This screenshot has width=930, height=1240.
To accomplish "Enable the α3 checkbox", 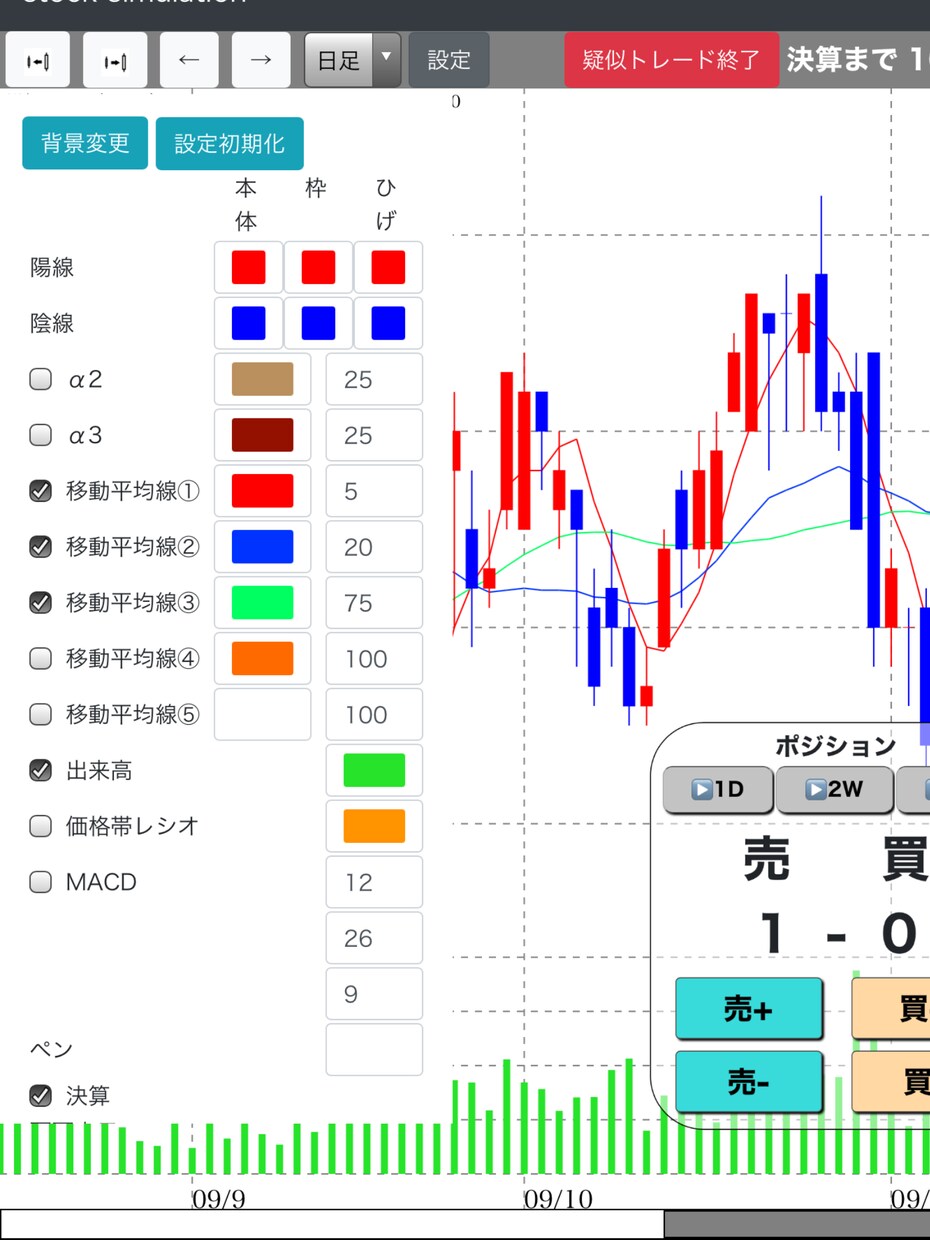I will (40, 436).
